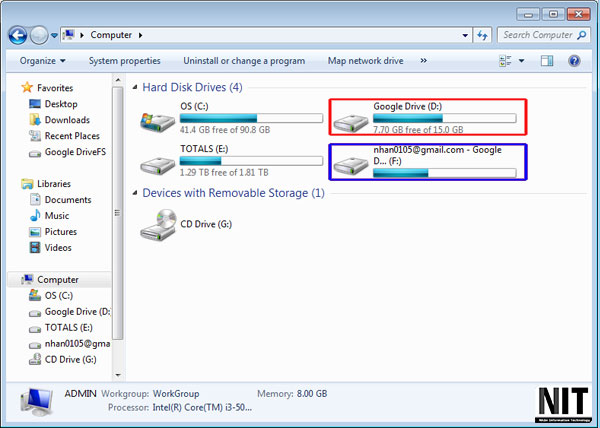Refresh the Computer view

click(x=482, y=35)
